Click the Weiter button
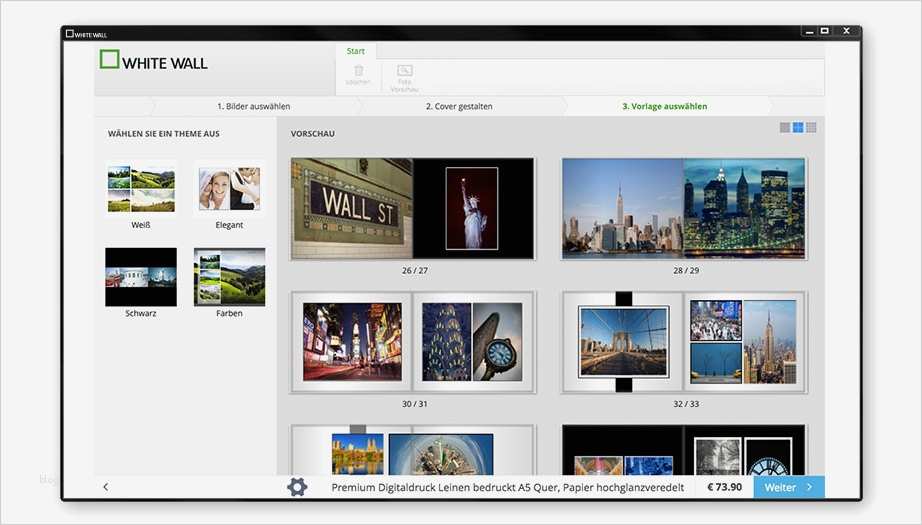Screen dimensions: 922x525 (788, 487)
